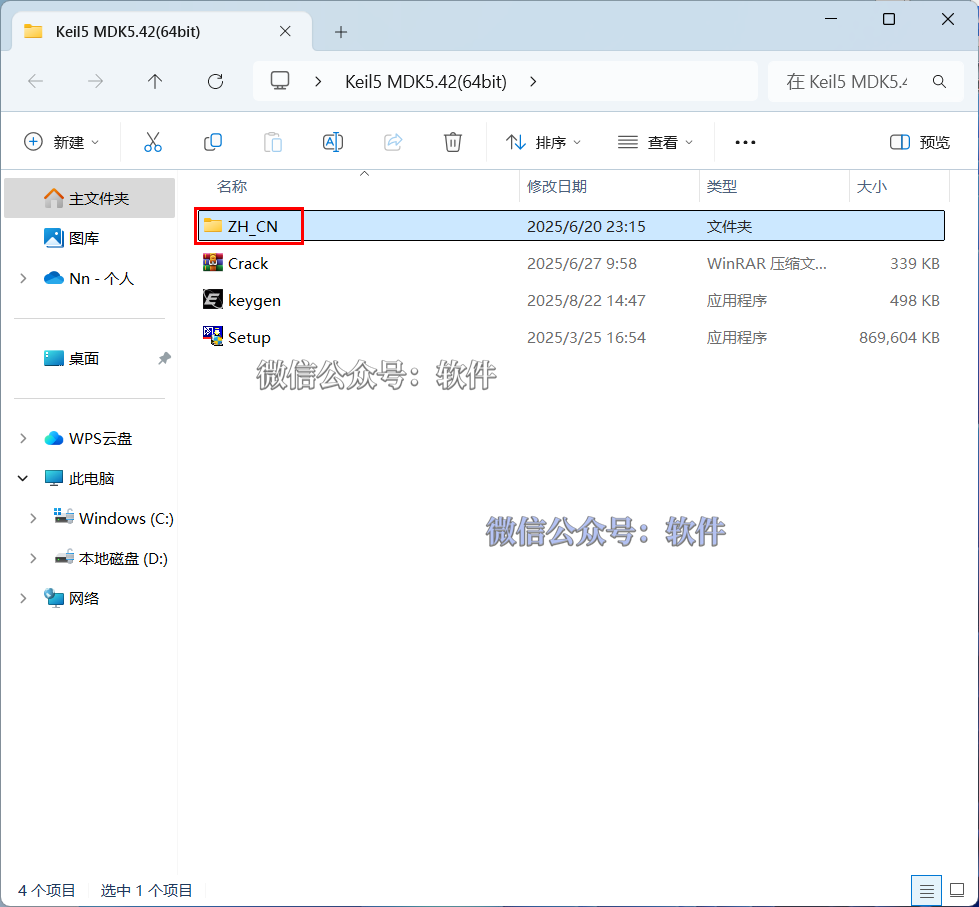
Task: Click the size 869,604 KB
Action: point(899,337)
